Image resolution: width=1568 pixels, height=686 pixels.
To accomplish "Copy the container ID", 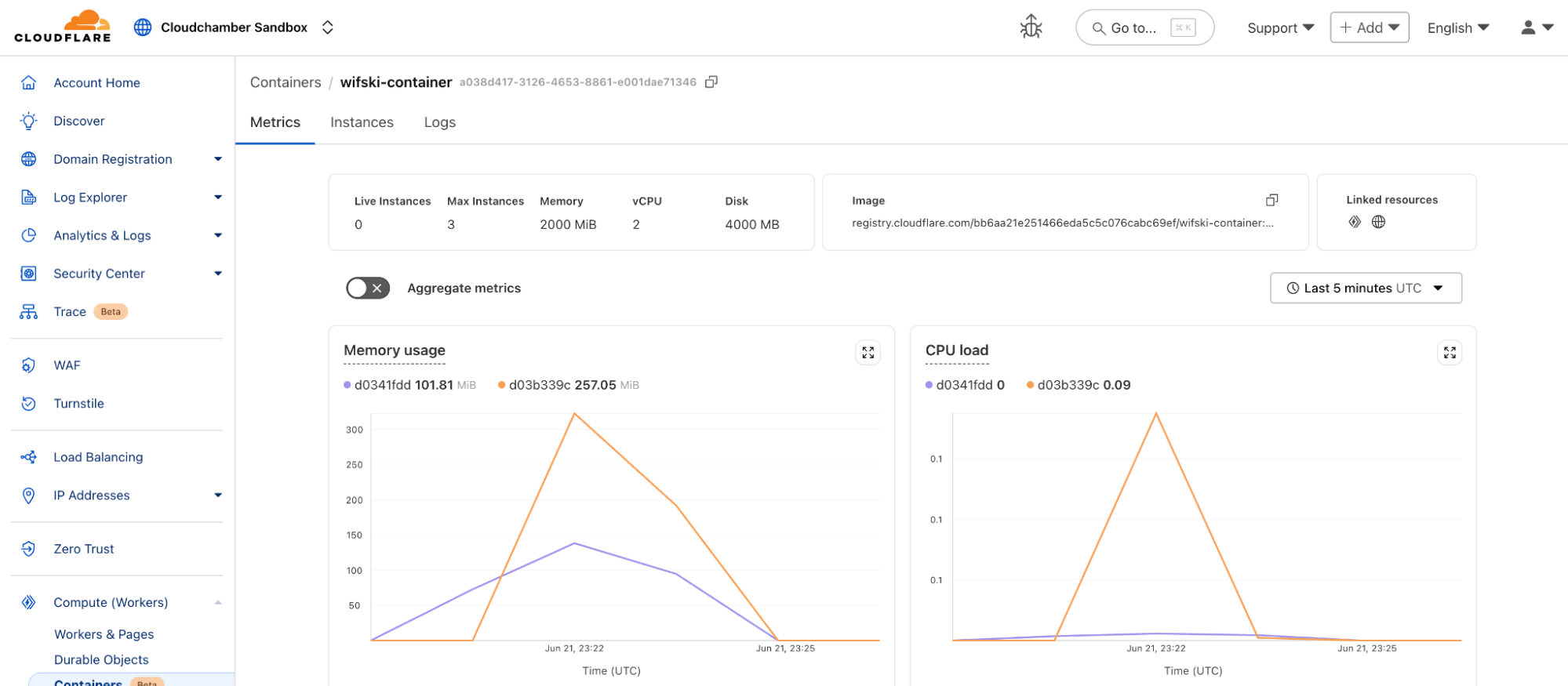I will [711, 82].
